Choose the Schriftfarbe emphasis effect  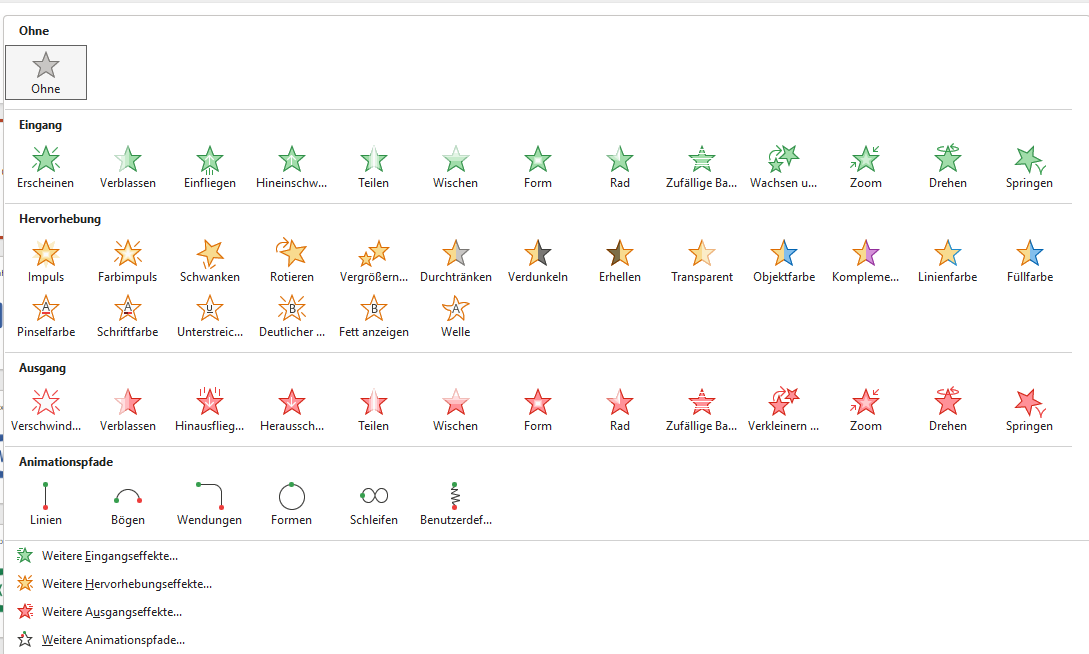coord(128,315)
